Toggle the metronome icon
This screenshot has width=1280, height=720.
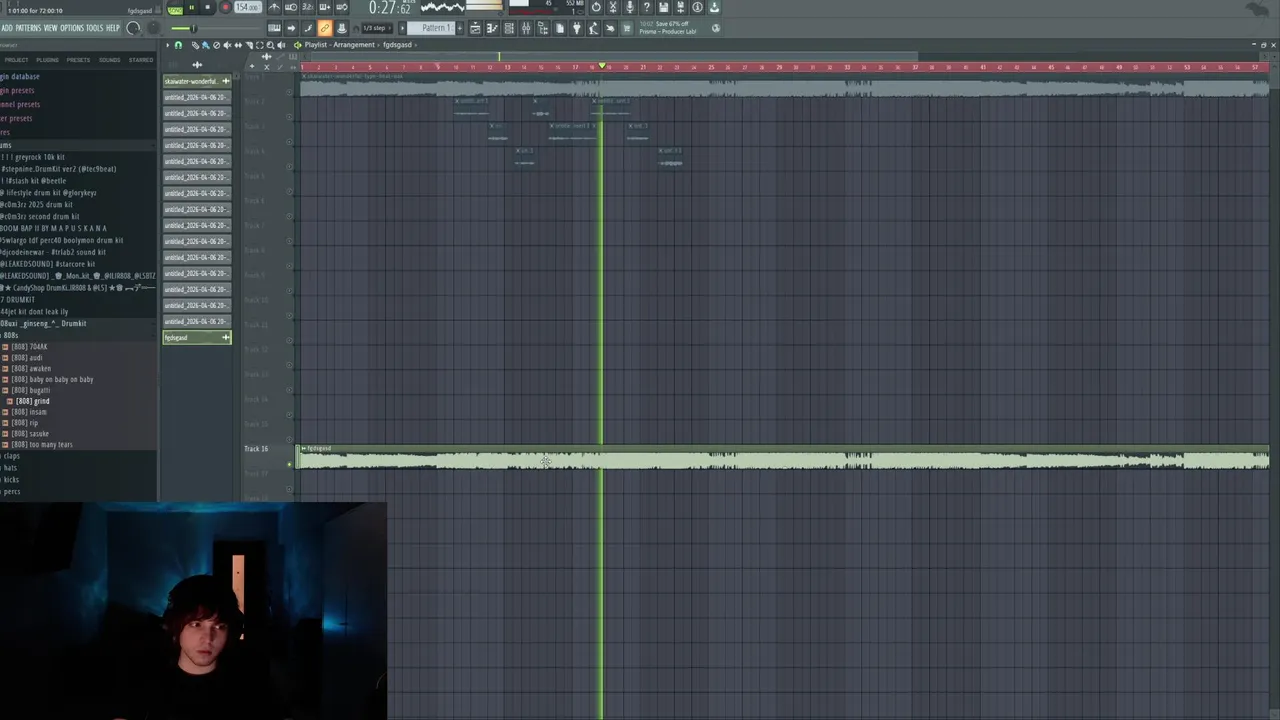point(274,7)
